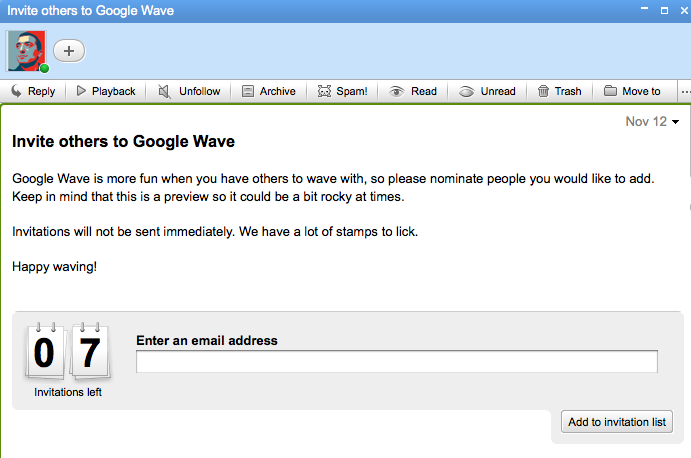This screenshot has height=458, width=691.
Task: Move the wave to Trash
Action: click(x=559, y=91)
